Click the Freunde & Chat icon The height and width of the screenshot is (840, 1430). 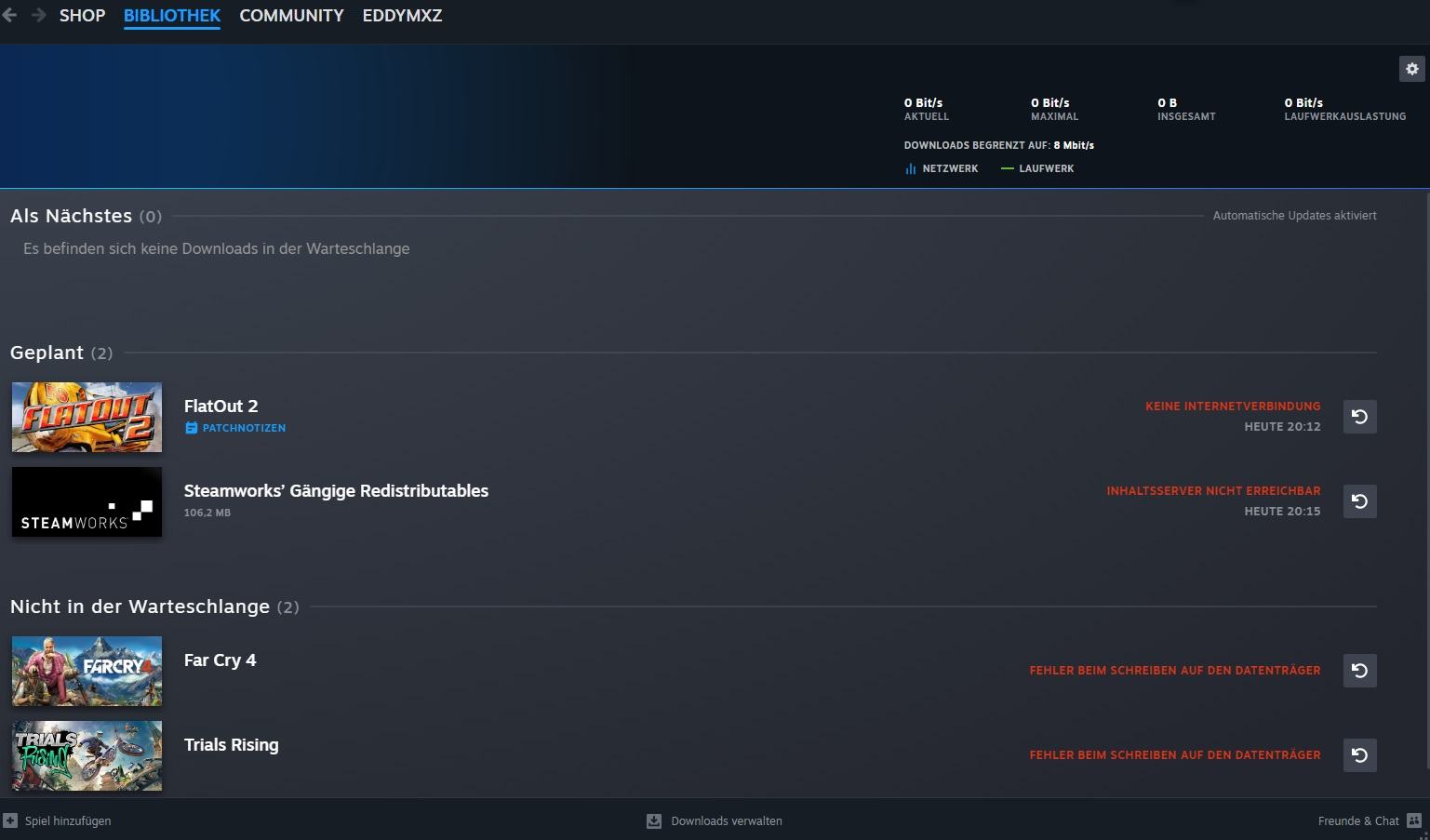tap(1414, 820)
